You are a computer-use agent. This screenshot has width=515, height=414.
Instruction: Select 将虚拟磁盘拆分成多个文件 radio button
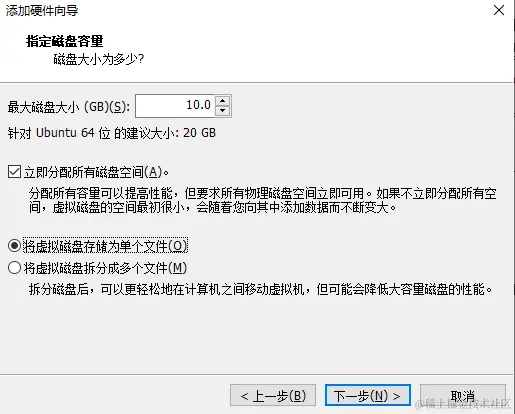[14, 268]
